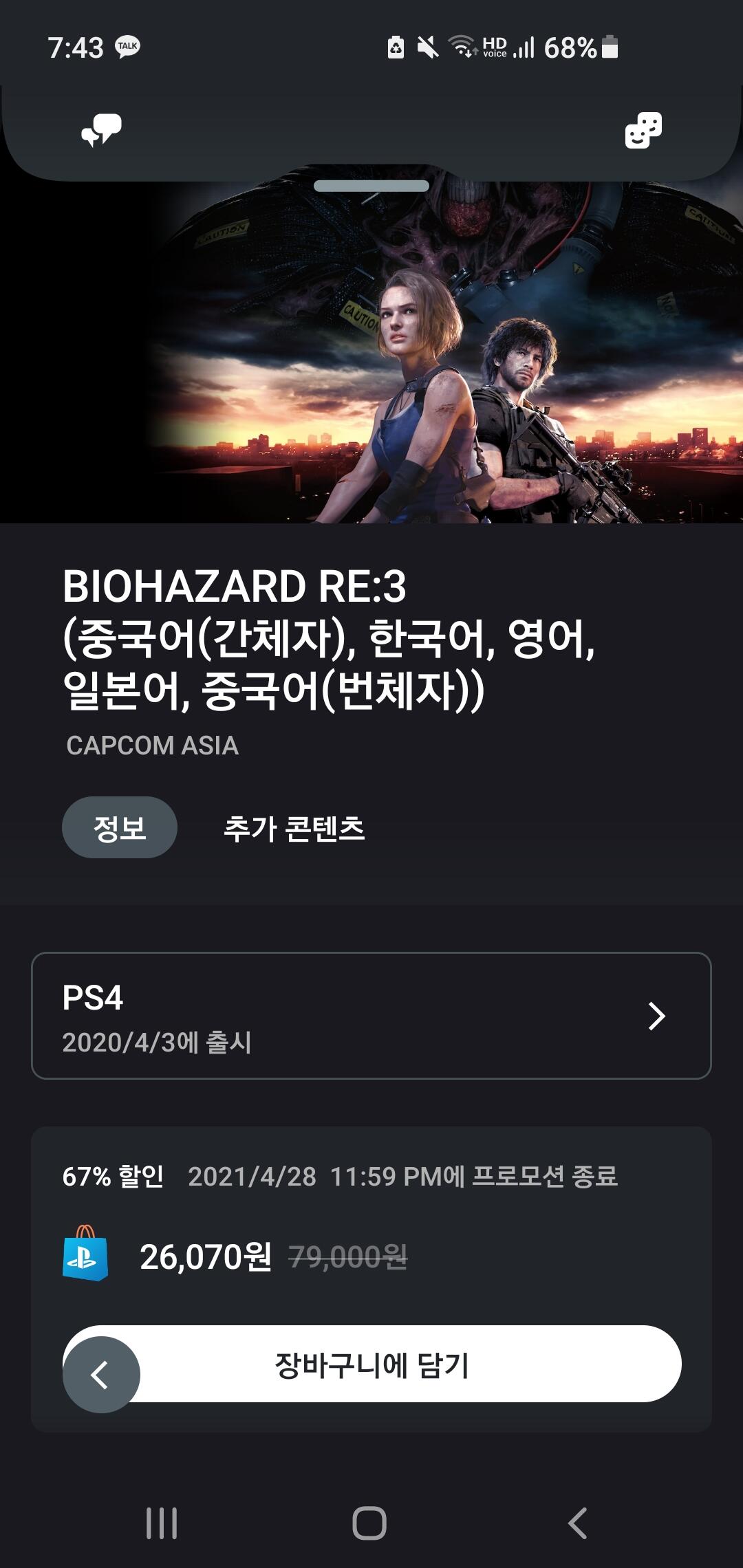The height and width of the screenshot is (1568, 743).
Task: Tap the drag handle bar above the artwork
Action: [371, 186]
